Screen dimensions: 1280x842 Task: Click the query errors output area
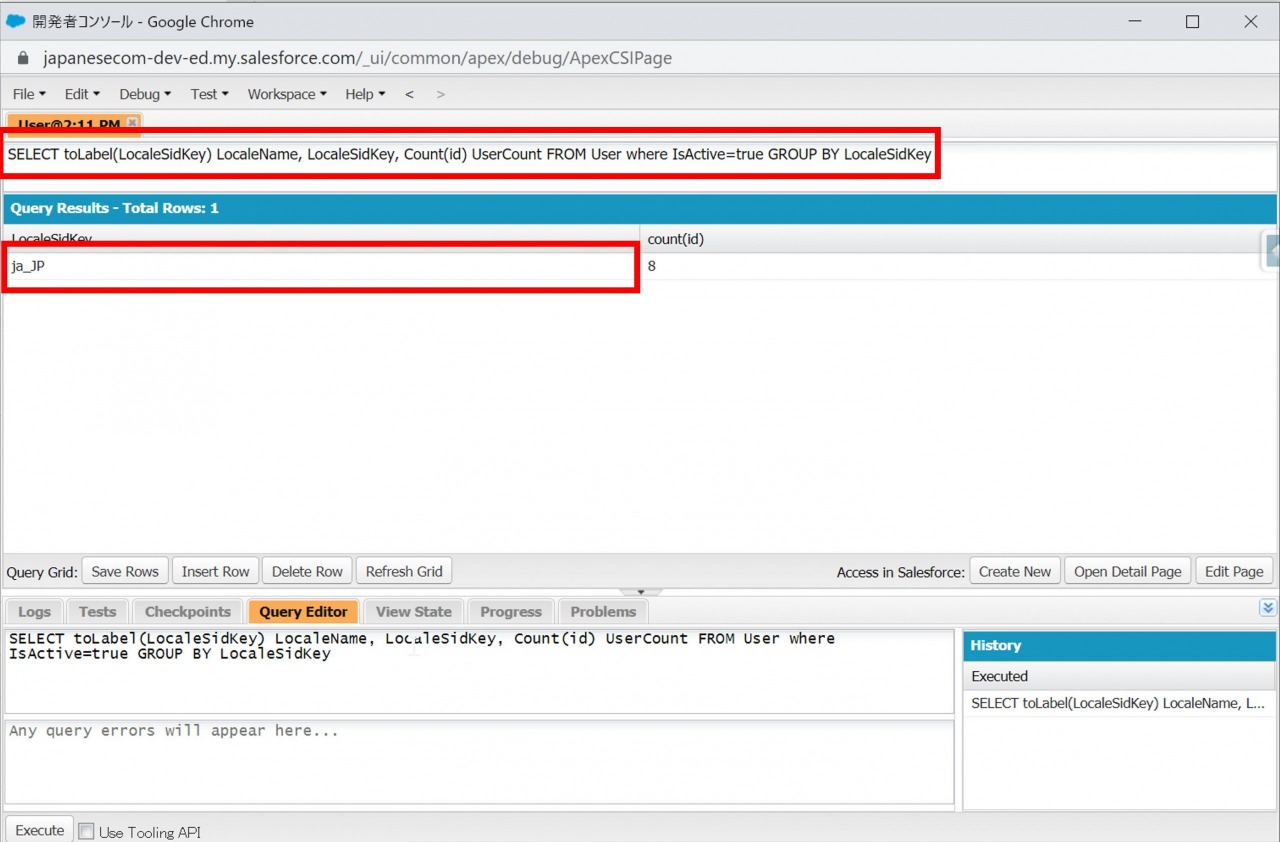tap(479, 761)
